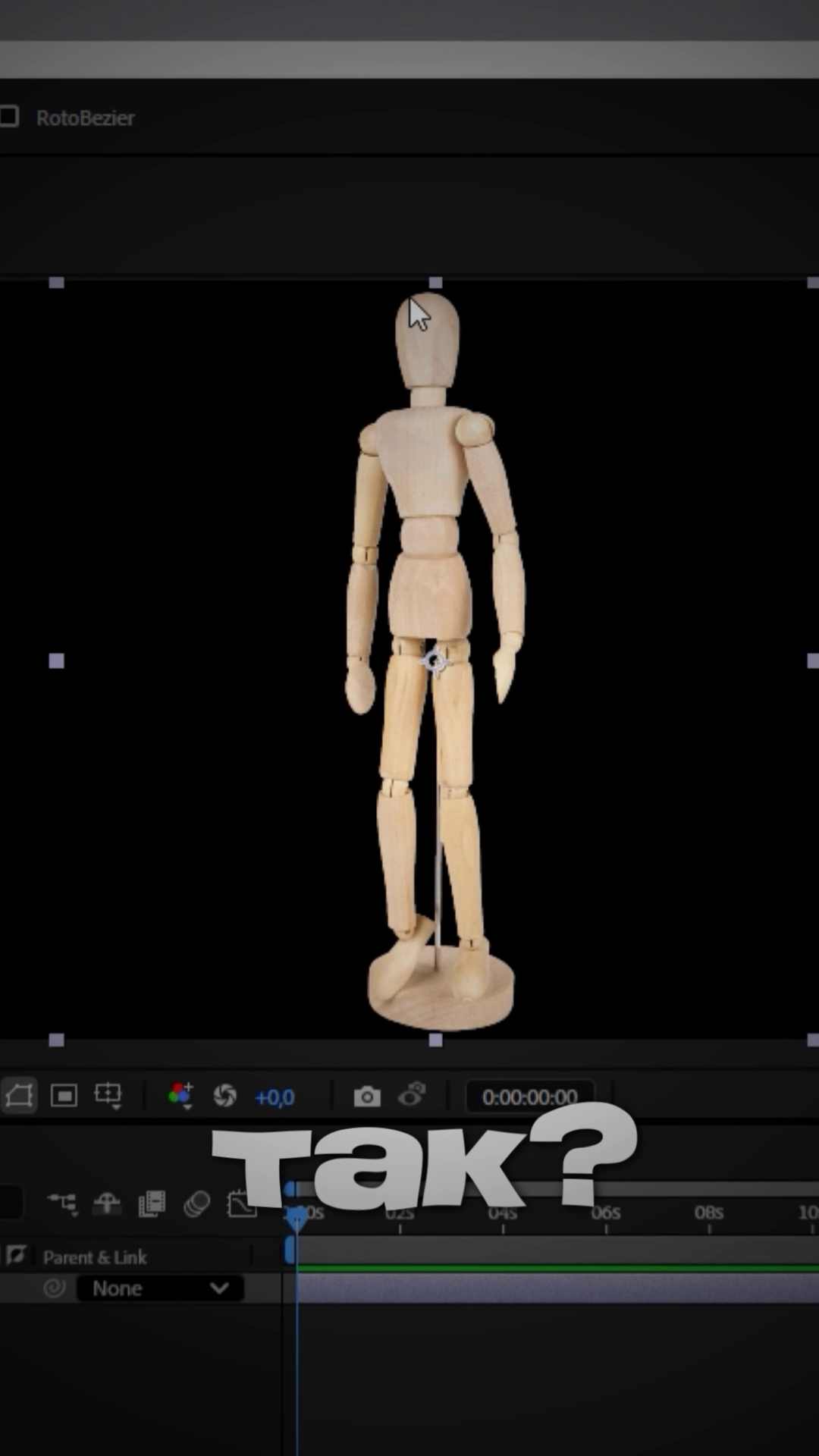Open the composition mini-flowchart icon
The width and height of the screenshot is (819, 1456).
62,1203
